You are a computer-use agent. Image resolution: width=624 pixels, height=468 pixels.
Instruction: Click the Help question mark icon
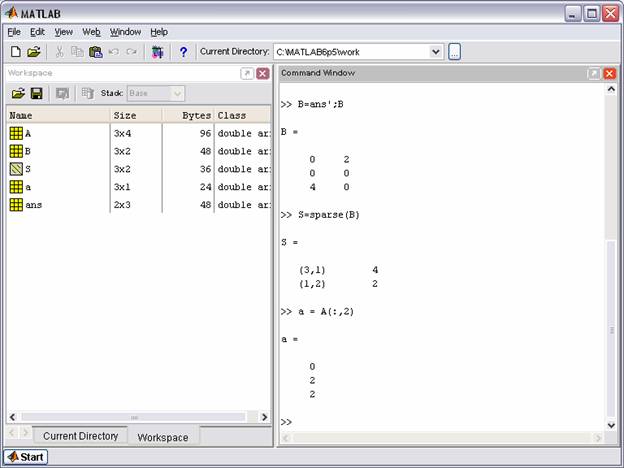183,52
